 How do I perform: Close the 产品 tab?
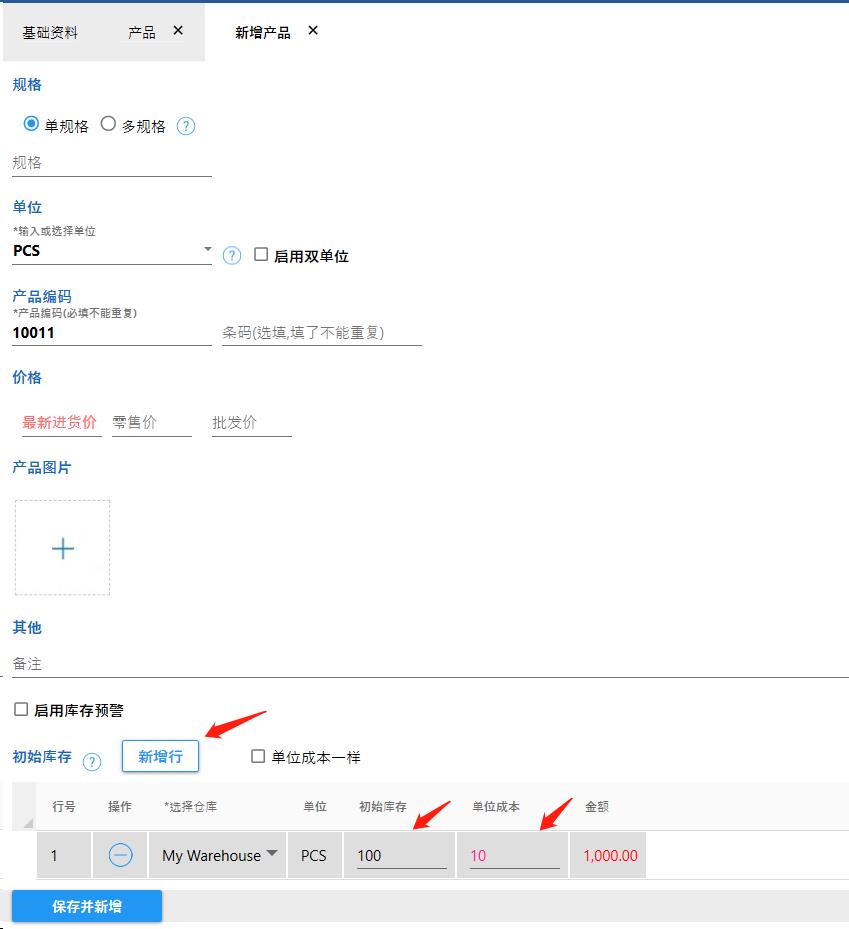(178, 31)
